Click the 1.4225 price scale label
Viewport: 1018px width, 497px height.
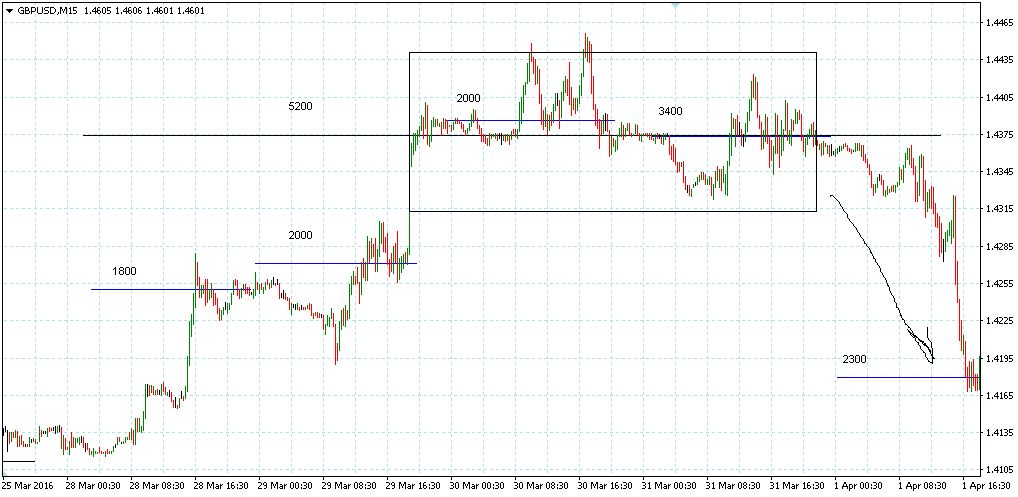tap(999, 321)
